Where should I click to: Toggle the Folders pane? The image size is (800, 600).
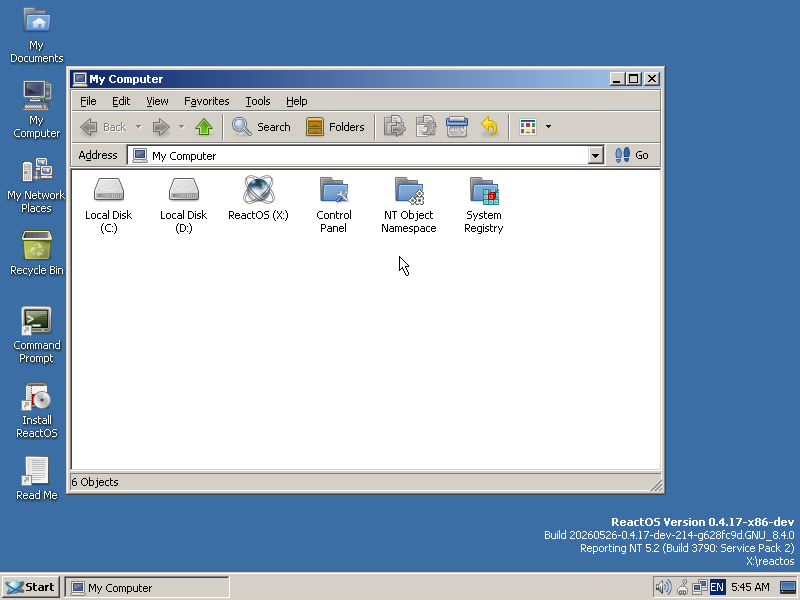tap(335, 127)
